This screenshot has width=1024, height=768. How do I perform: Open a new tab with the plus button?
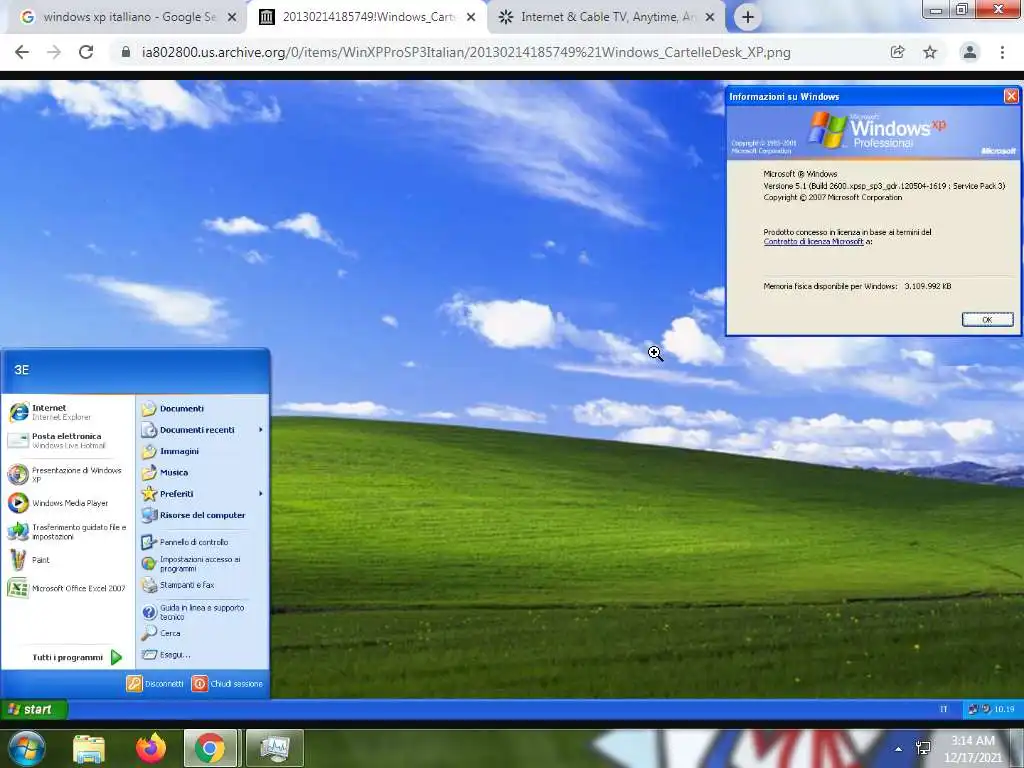coord(748,18)
